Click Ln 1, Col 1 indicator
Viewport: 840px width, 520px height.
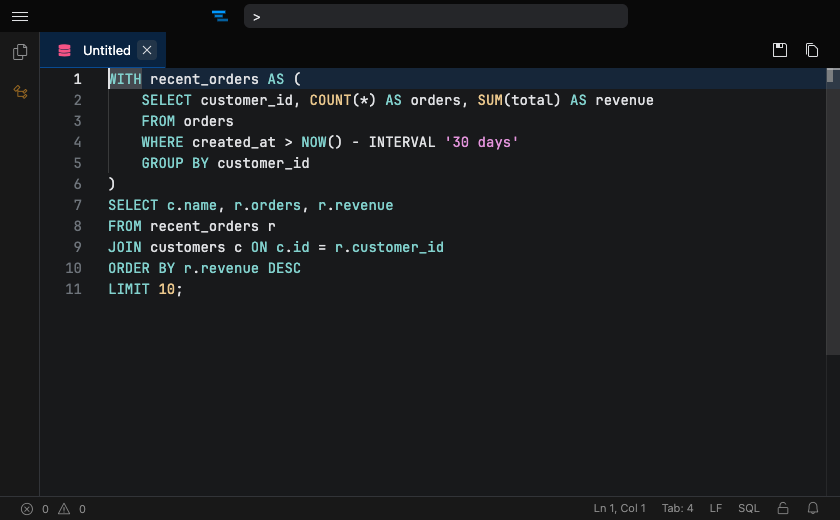click(x=619, y=508)
